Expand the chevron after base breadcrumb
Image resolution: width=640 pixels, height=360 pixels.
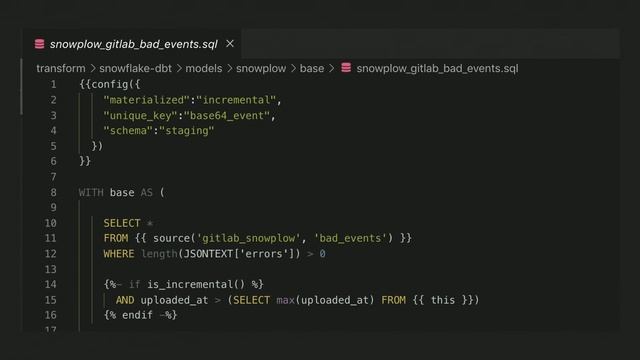[x=331, y=68]
